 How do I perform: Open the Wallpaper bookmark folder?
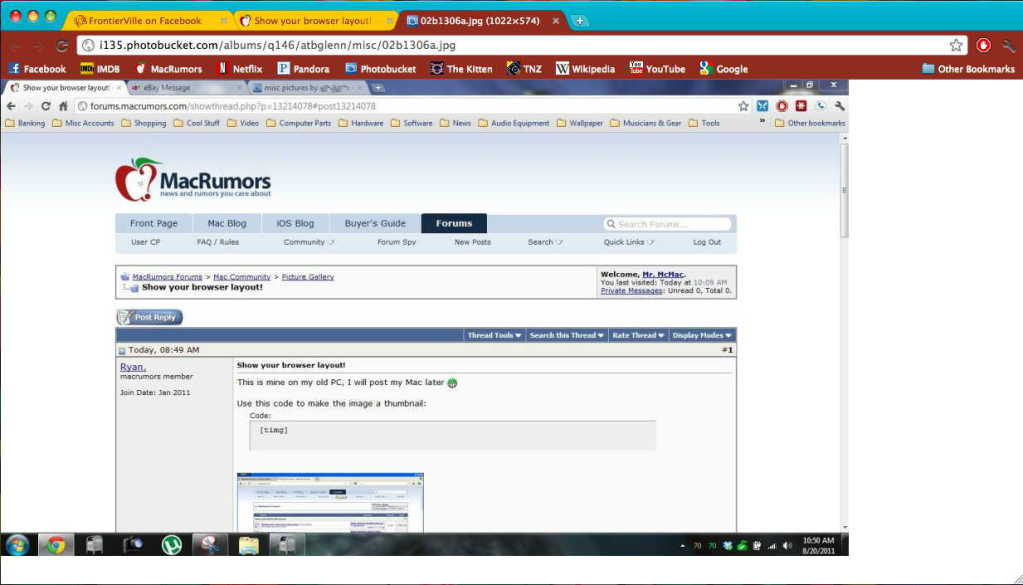pyautogui.click(x=580, y=123)
